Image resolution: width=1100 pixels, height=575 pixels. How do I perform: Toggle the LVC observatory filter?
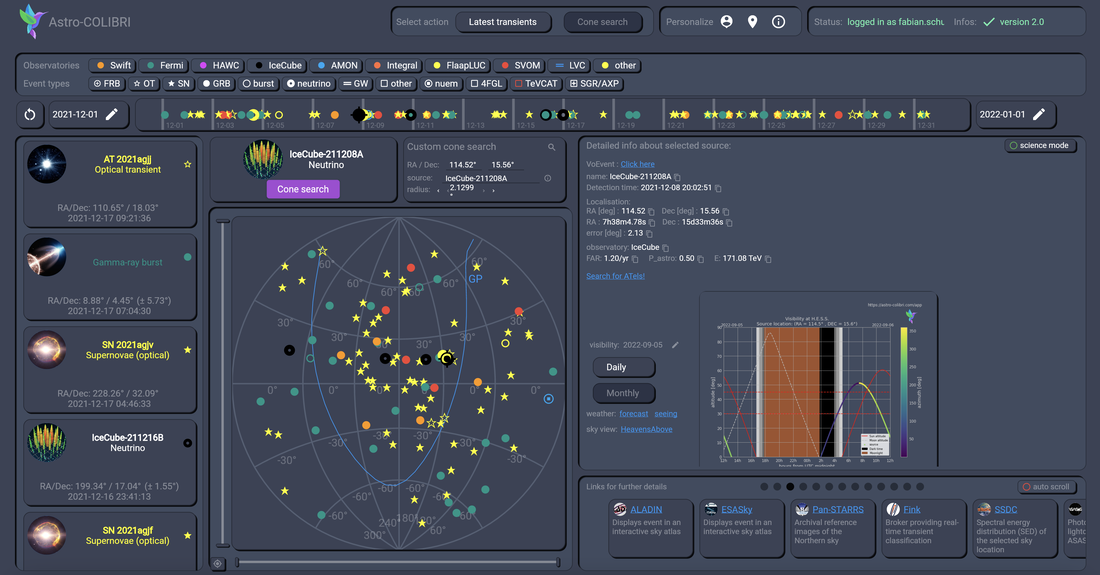click(x=569, y=65)
